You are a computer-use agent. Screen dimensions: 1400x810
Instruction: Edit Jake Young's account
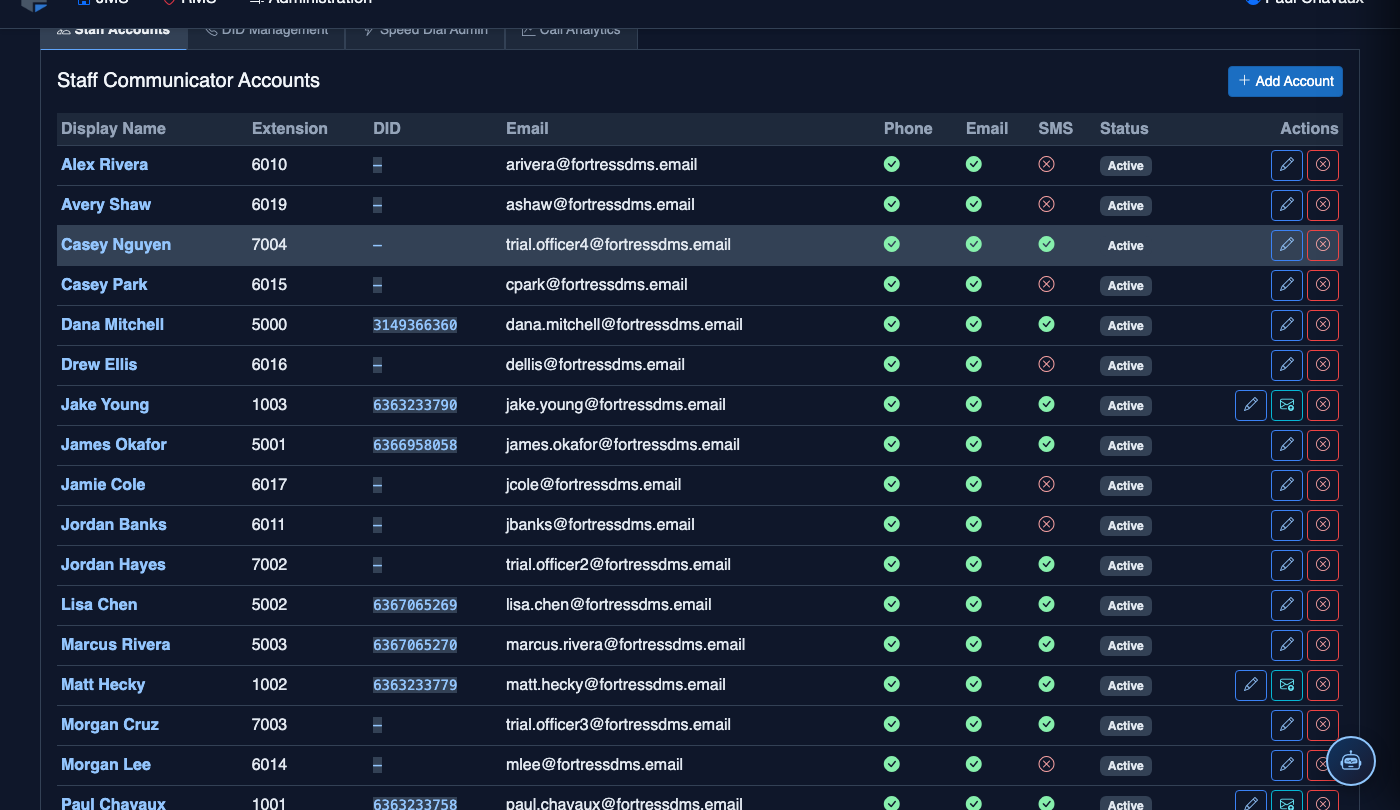coord(1251,405)
